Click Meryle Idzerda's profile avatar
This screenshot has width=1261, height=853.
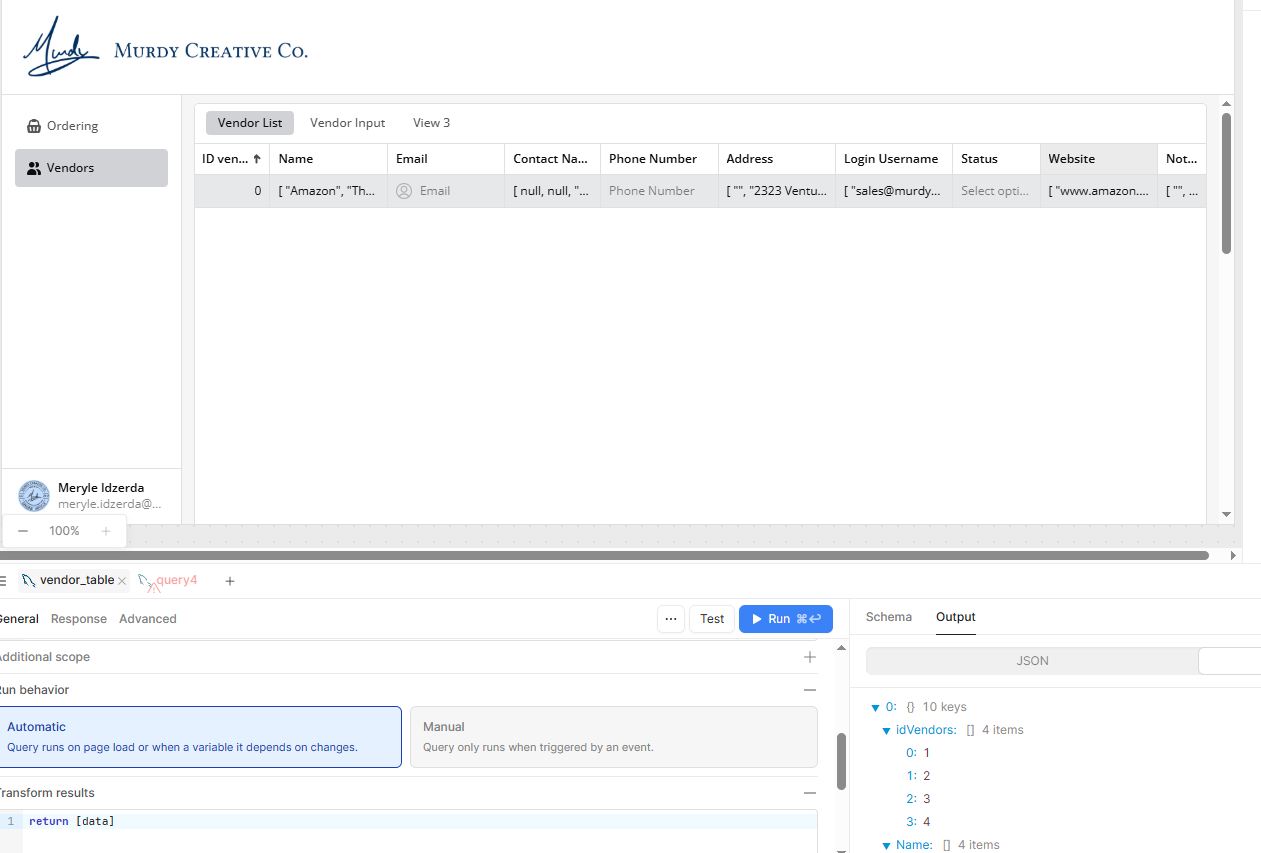[x=34, y=495]
